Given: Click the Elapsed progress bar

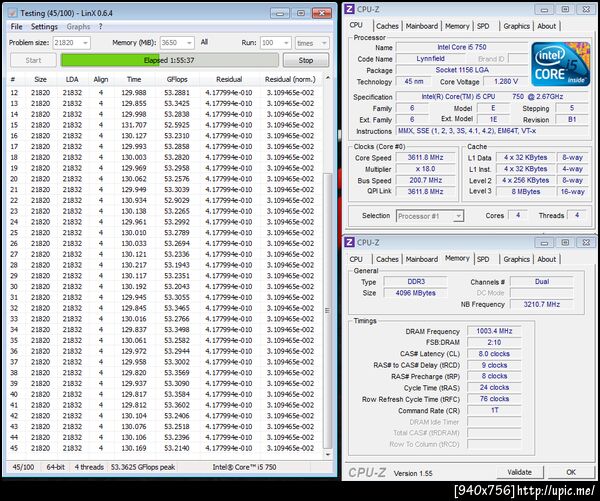Looking at the screenshot, I should 170,60.
